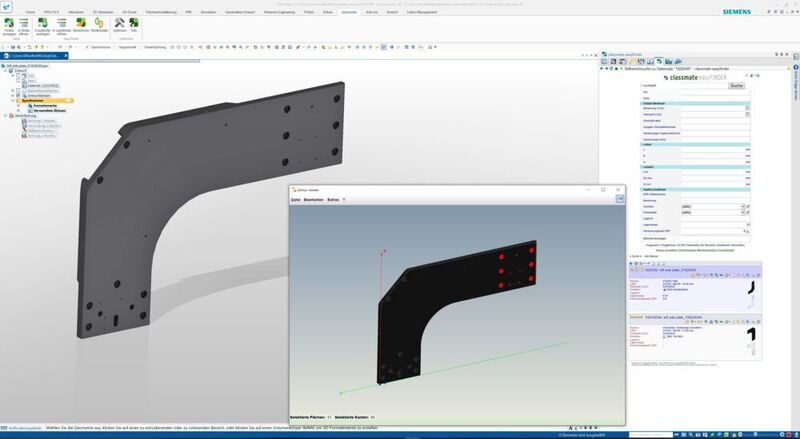The height and width of the screenshot is (439, 800).
Task: Open the Fläschentyp dropdown in easyFinder
Action: click(x=744, y=211)
